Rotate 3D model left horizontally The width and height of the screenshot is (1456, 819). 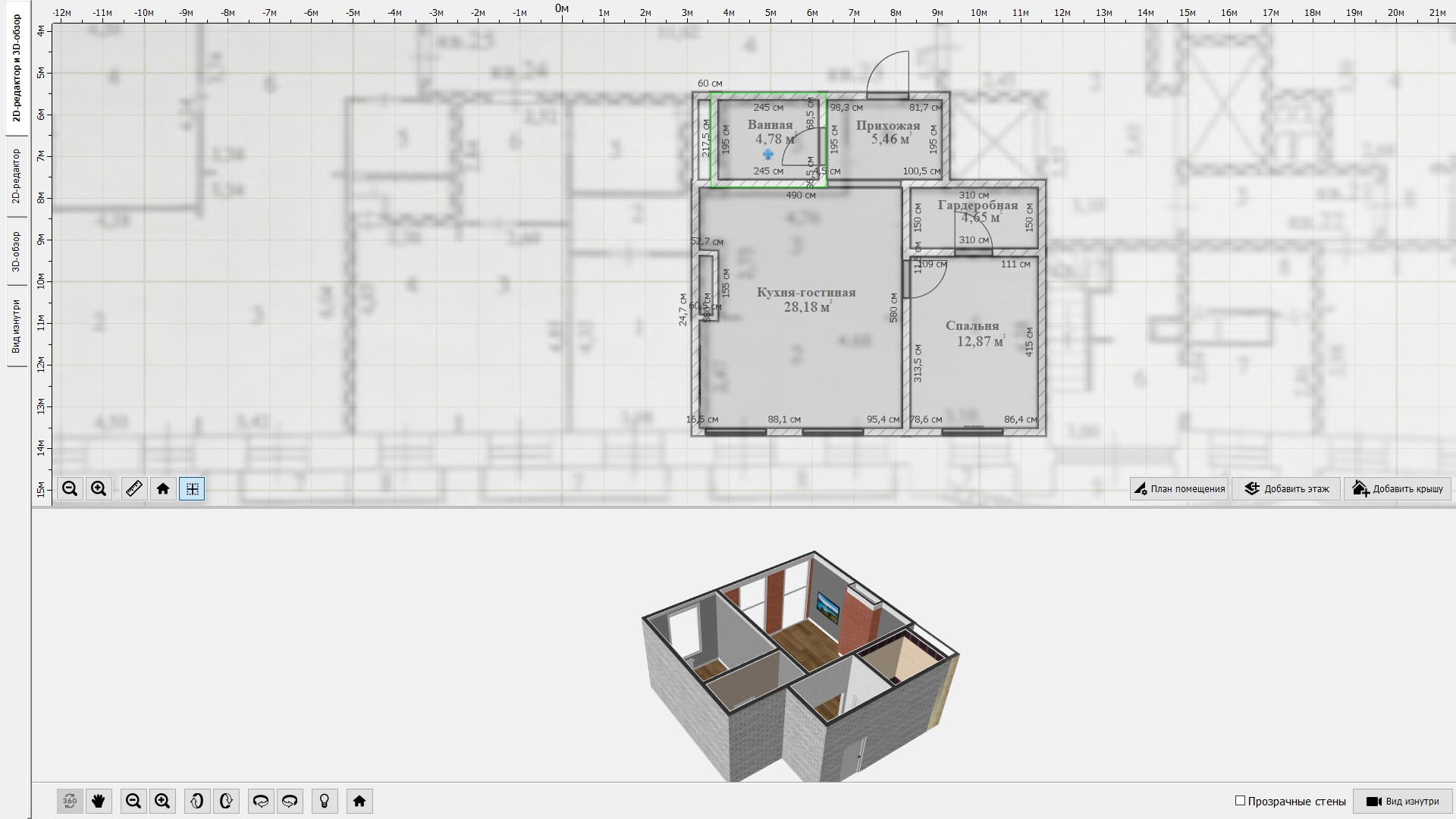pos(261,802)
